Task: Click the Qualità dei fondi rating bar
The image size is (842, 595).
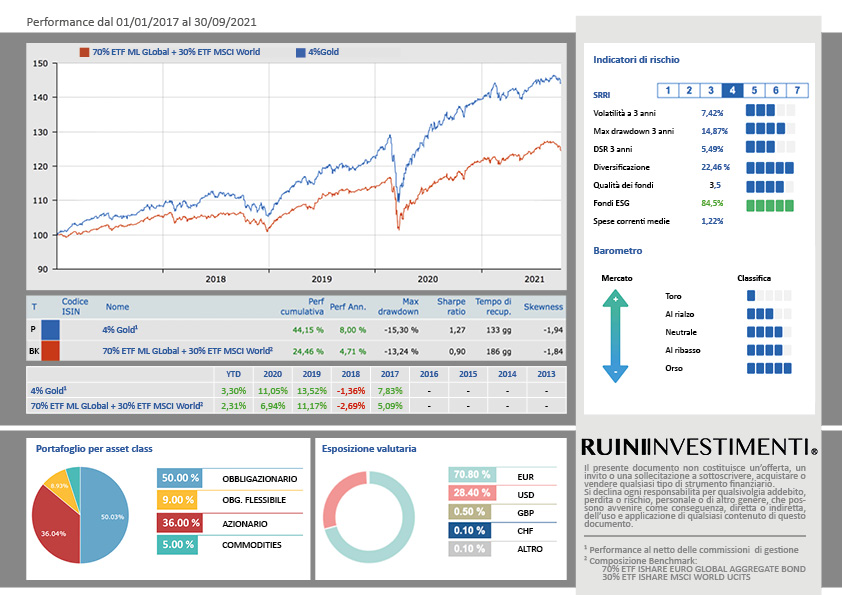Action: (x=770, y=187)
